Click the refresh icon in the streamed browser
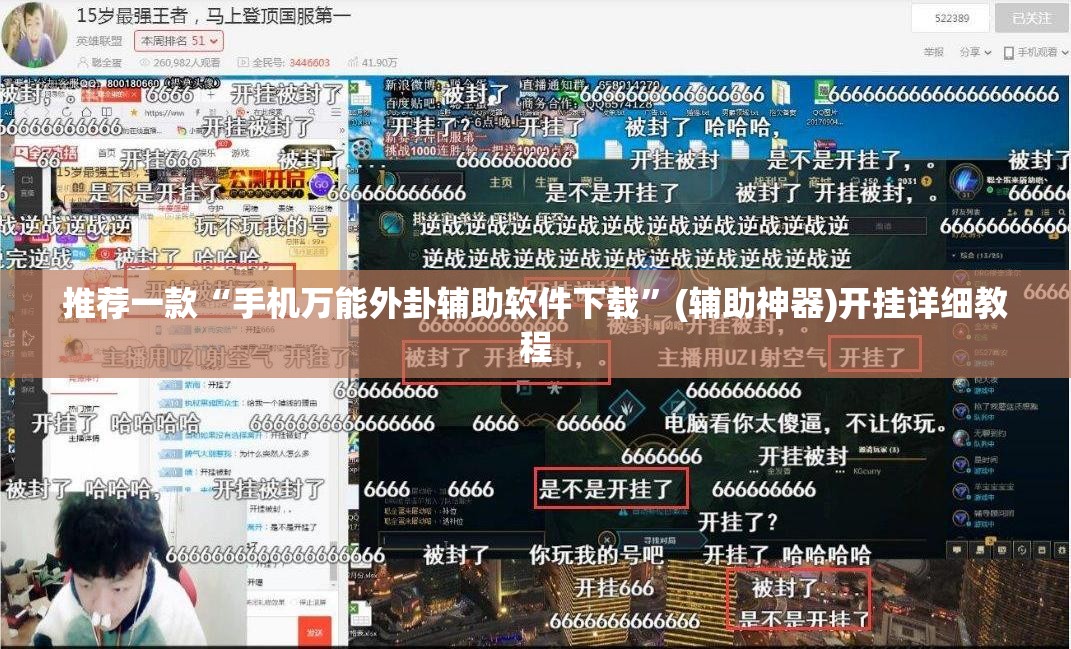 [66, 112]
